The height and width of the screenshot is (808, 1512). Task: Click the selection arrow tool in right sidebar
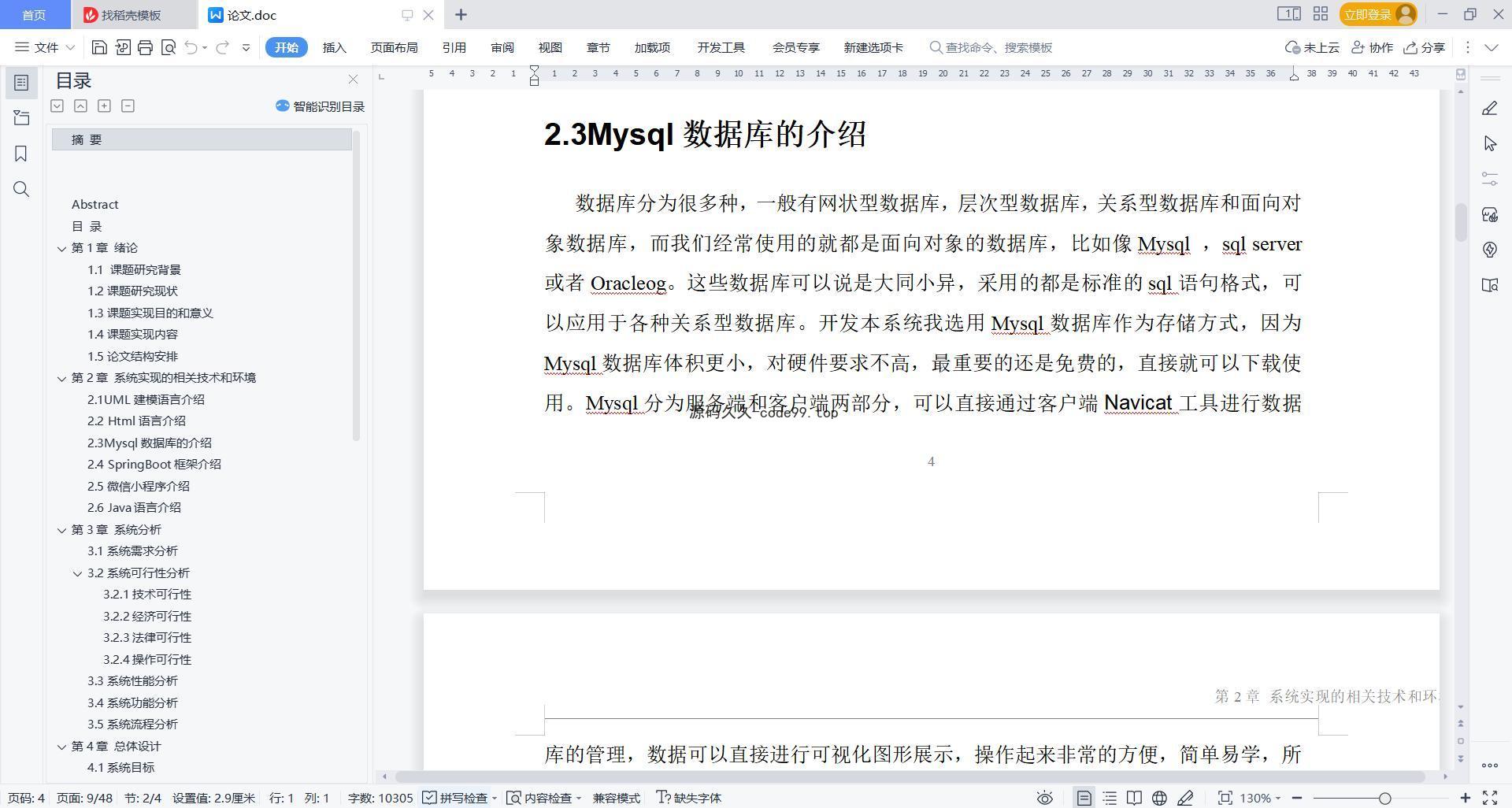point(1489,143)
